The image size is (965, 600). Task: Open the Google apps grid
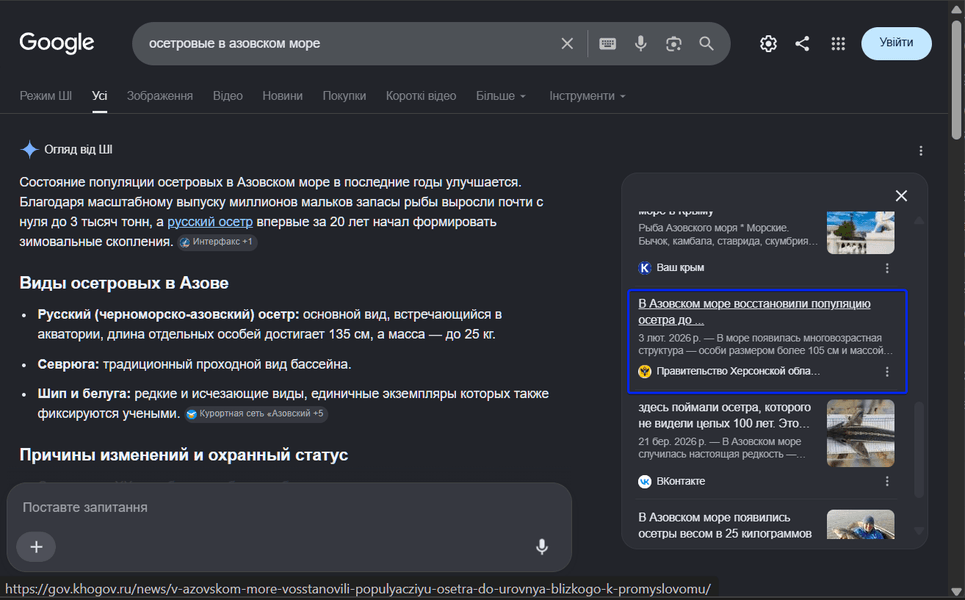[x=838, y=44]
